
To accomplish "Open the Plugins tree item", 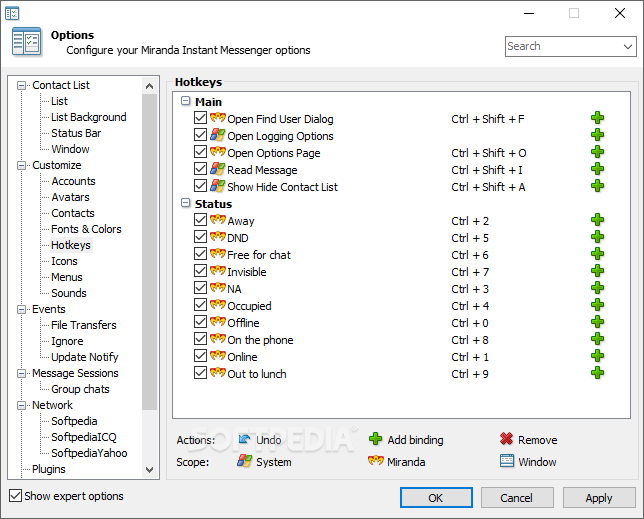I will point(48,469).
